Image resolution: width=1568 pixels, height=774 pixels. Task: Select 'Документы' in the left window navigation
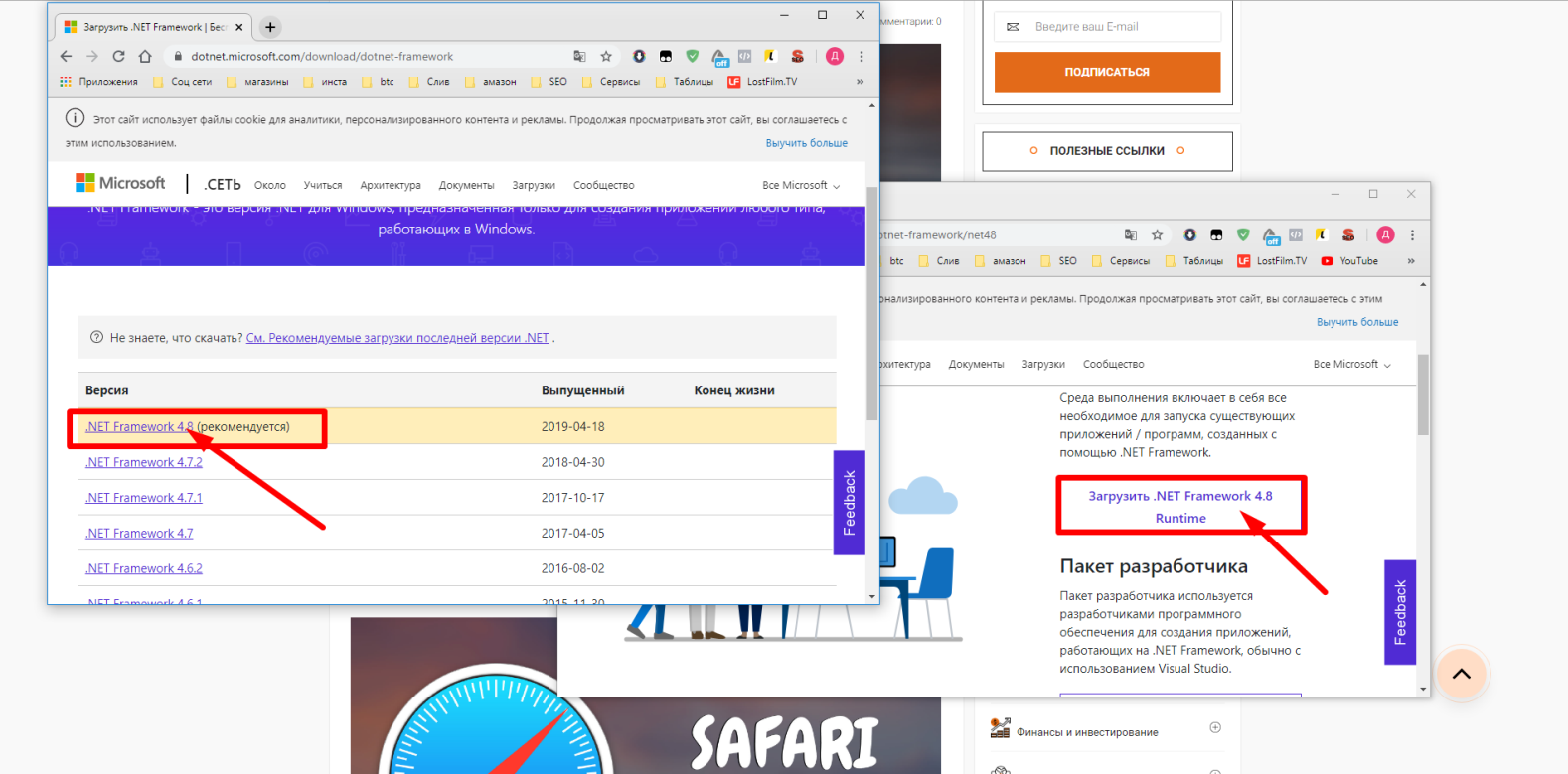point(467,185)
